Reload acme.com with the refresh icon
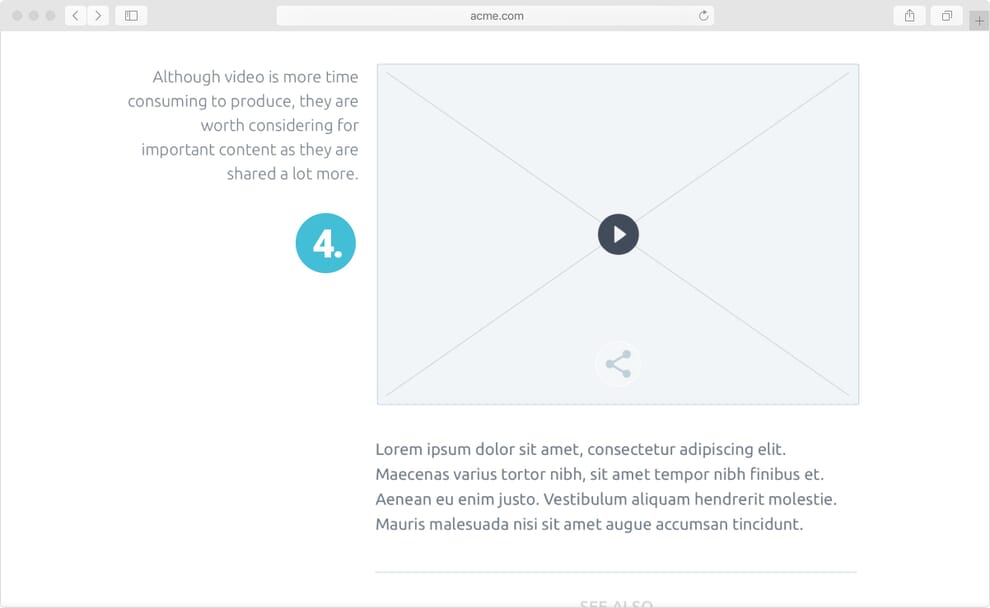This screenshot has width=990, height=608. click(x=703, y=15)
